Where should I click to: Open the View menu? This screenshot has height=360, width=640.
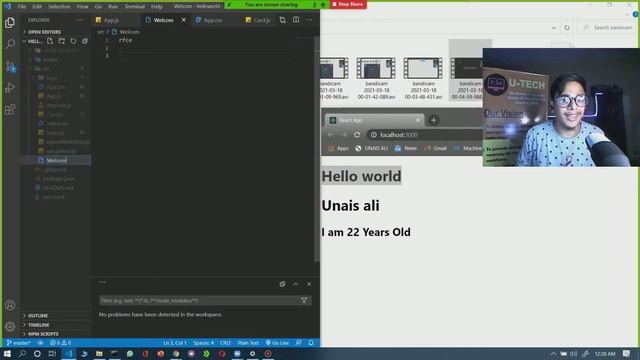tap(82, 7)
